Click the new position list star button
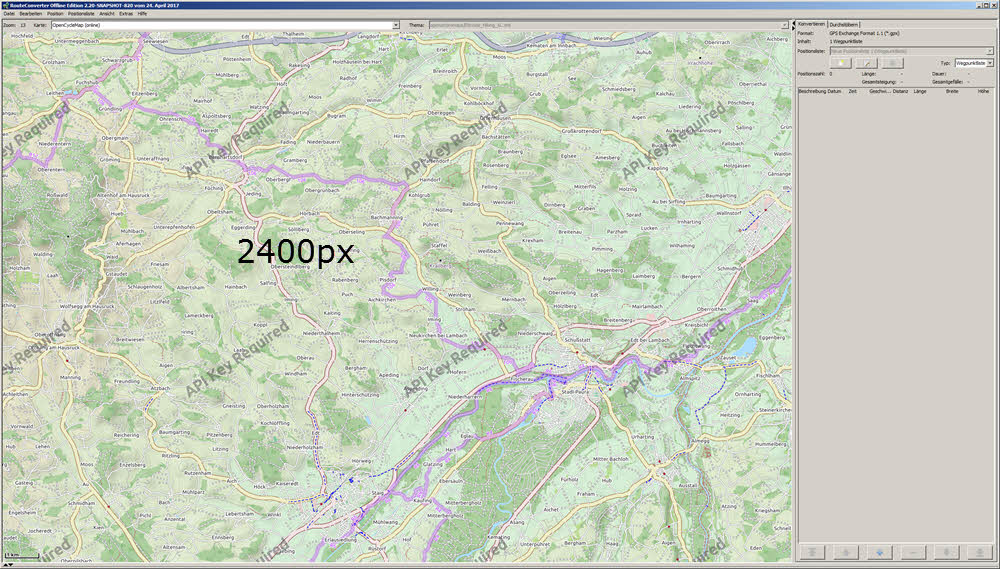Screen dimensions: 1000x569 pyautogui.click(x=841, y=63)
